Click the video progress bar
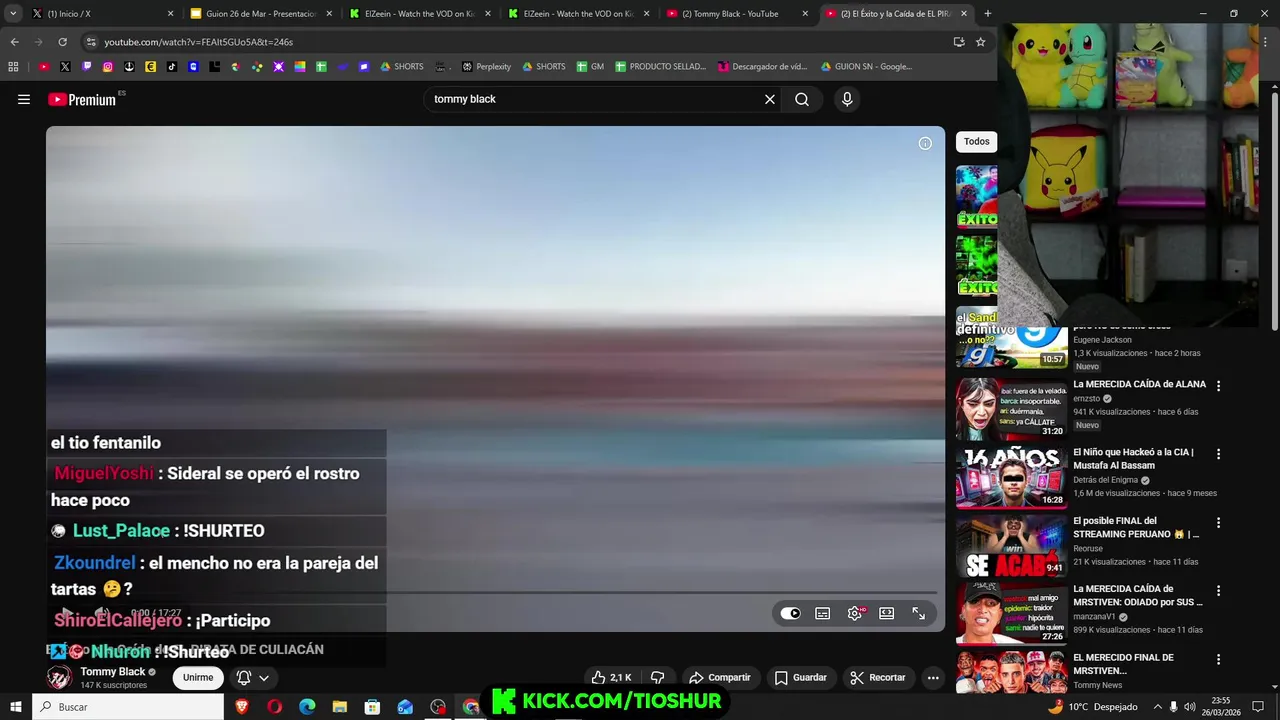This screenshot has width=1280, height=720. [495, 593]
